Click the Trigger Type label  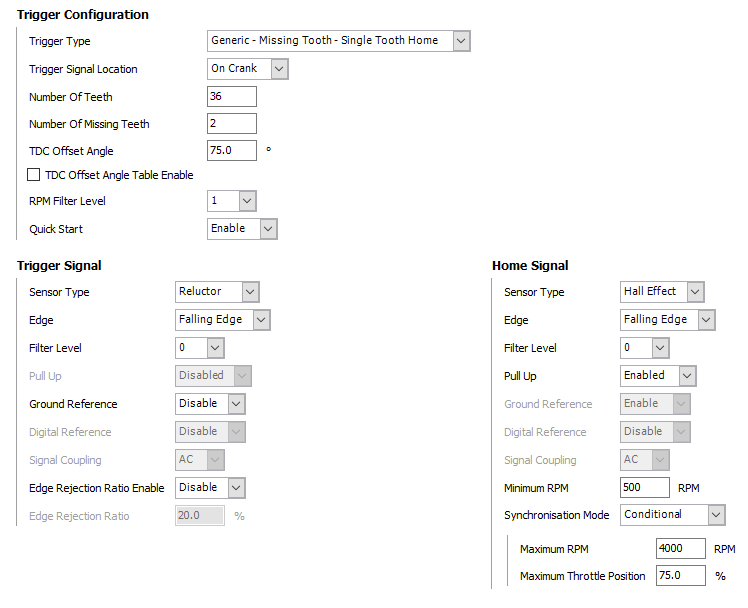60,41
